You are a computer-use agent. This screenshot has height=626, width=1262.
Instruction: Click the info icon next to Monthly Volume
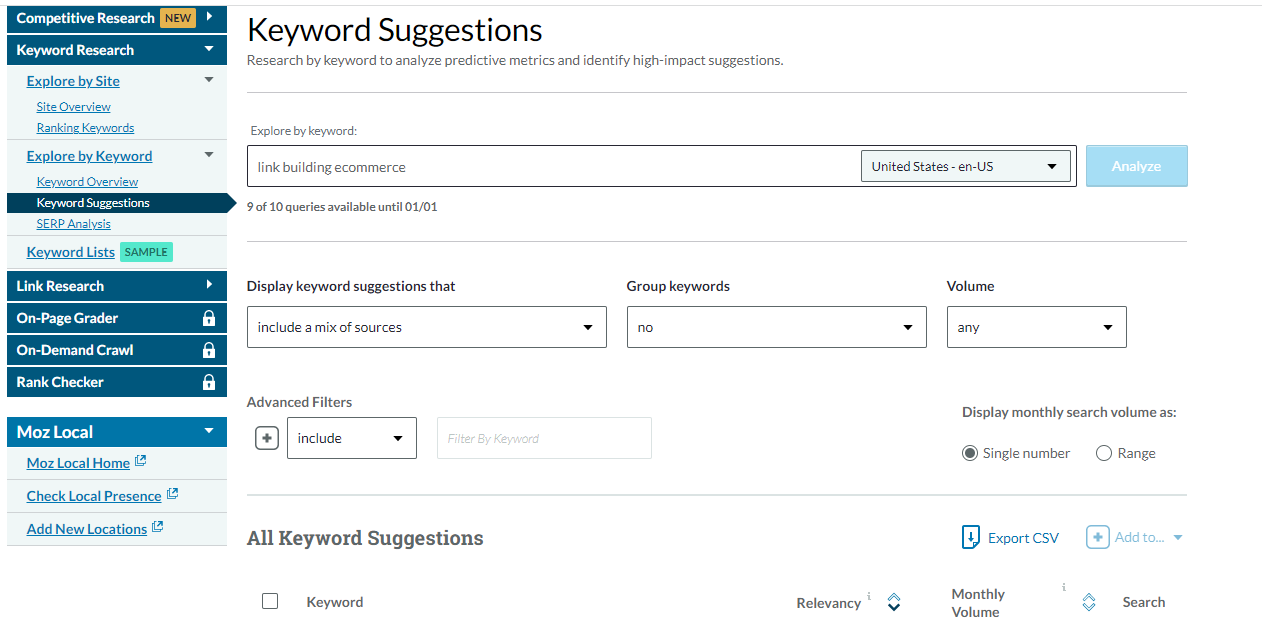(1064, 587)
